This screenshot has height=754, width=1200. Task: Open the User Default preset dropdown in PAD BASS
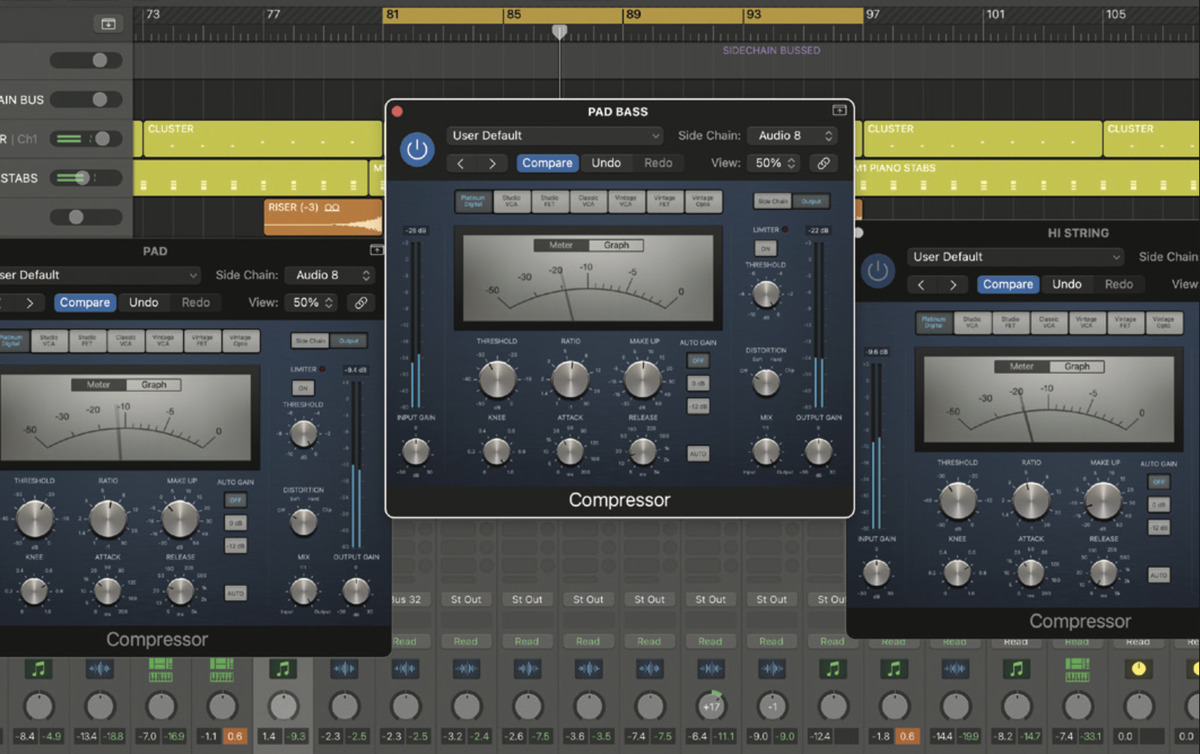553,135
